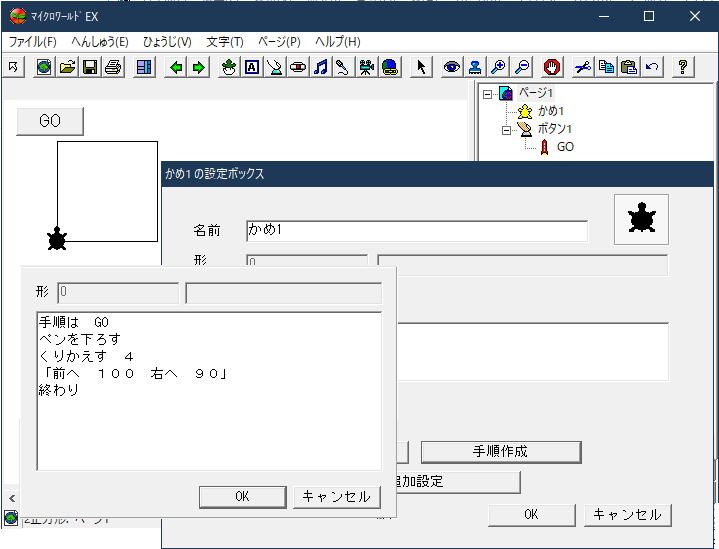The width and height of the screenshot is (719, 549).
Task: Click the empty code area of the procedure editor
Action: (209, 433)
